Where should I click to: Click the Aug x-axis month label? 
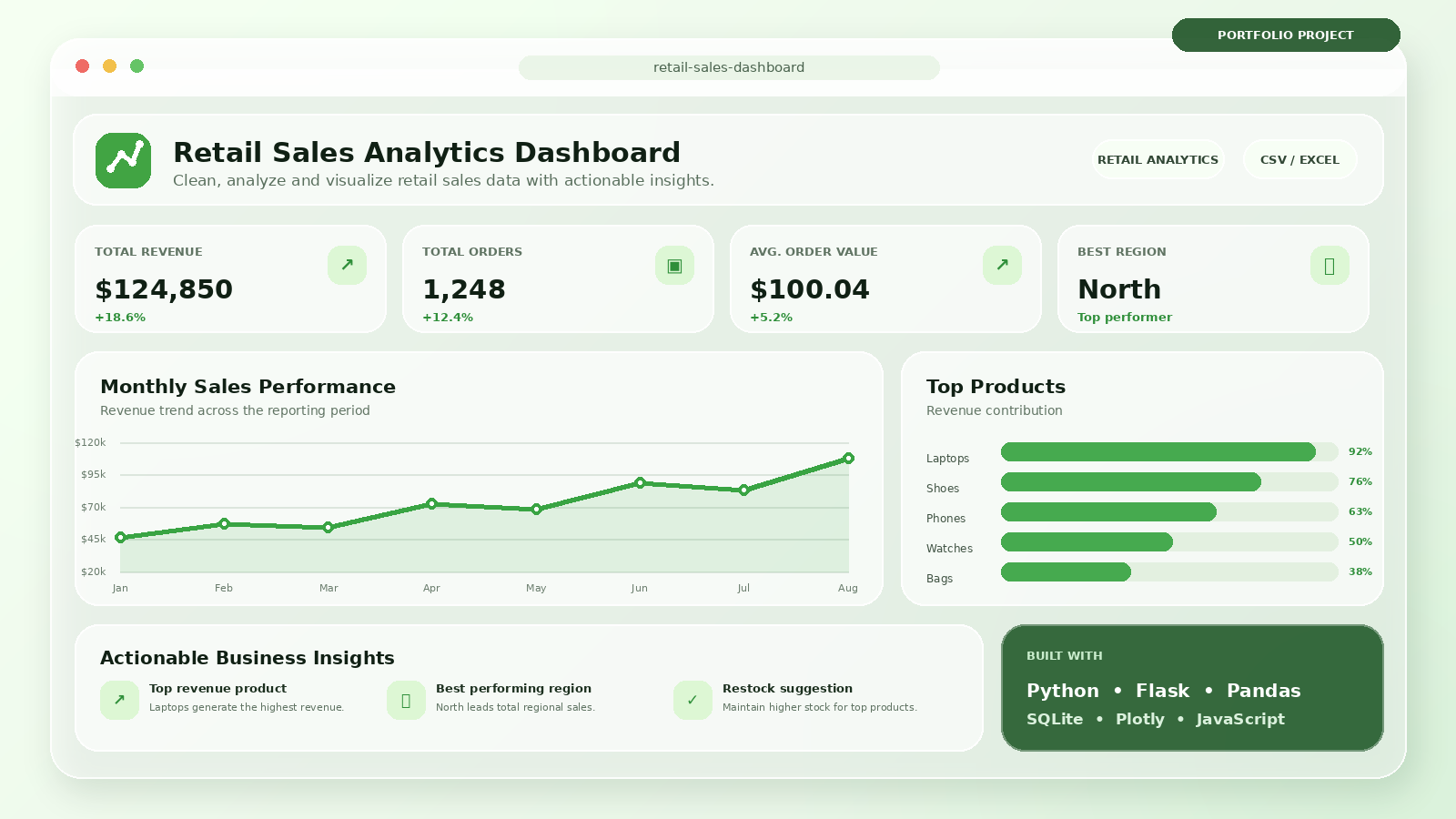click(x=848, y=589)
